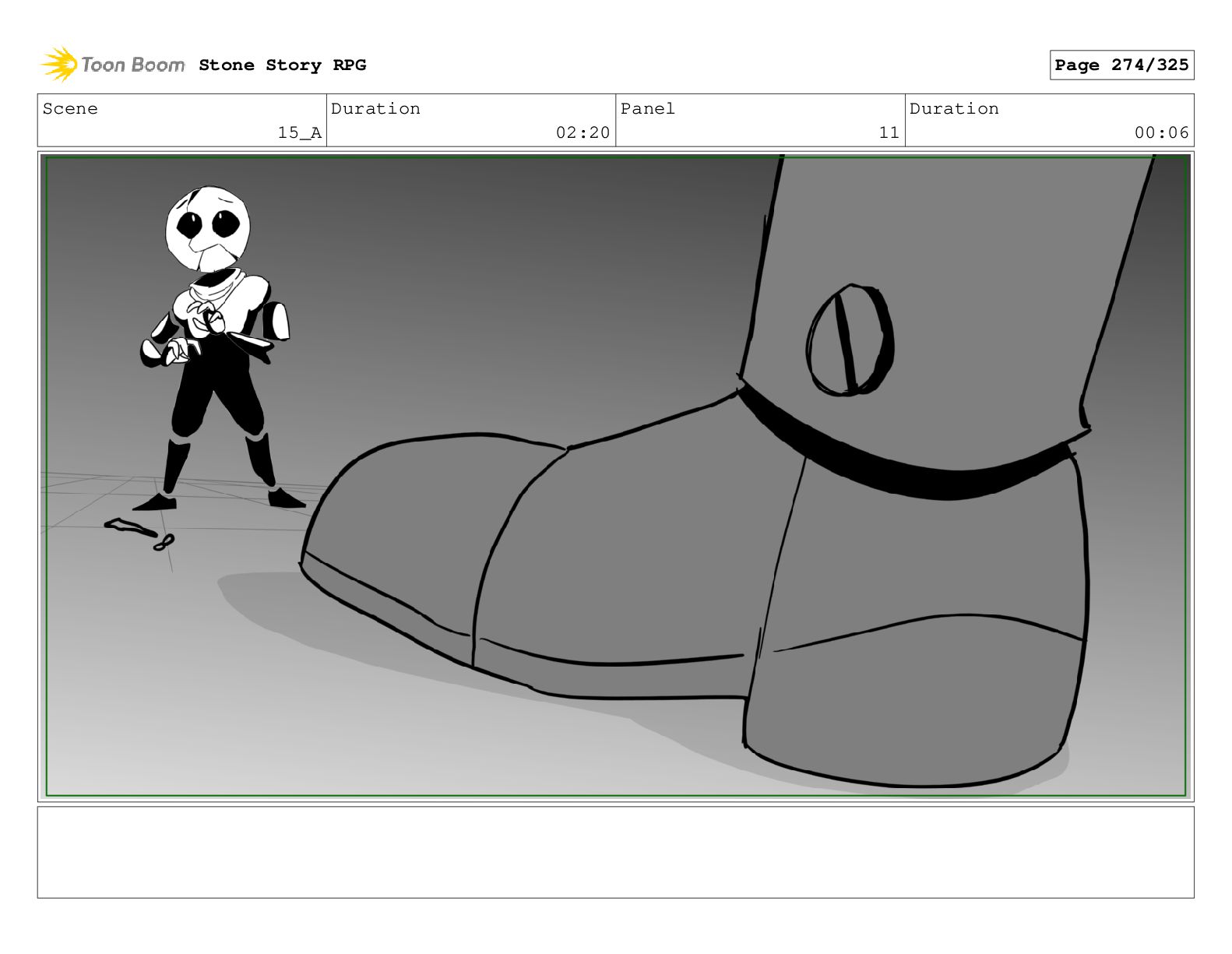This screenshot has width=1232, height=954.
Task: Click the empty notes box below panel
Action: pos(615,852)
